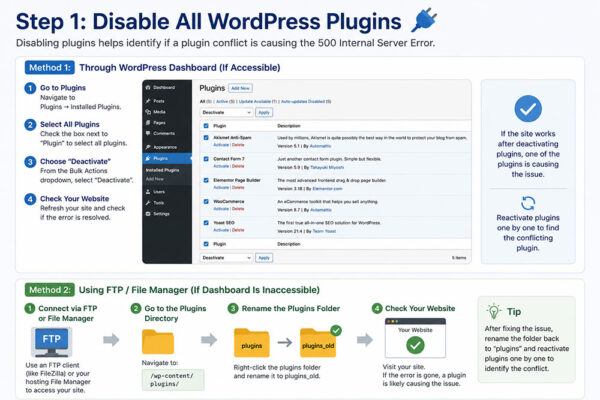Click the Dashboard icon in WordPress sidebar

(148, 88)
